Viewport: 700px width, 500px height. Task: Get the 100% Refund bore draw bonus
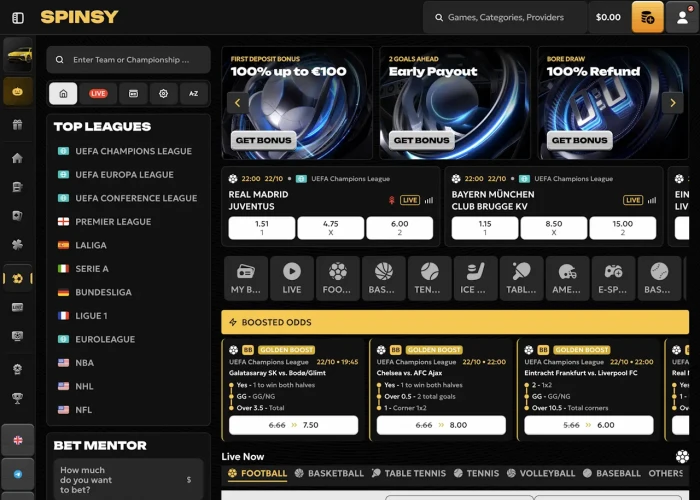point(579,140)
